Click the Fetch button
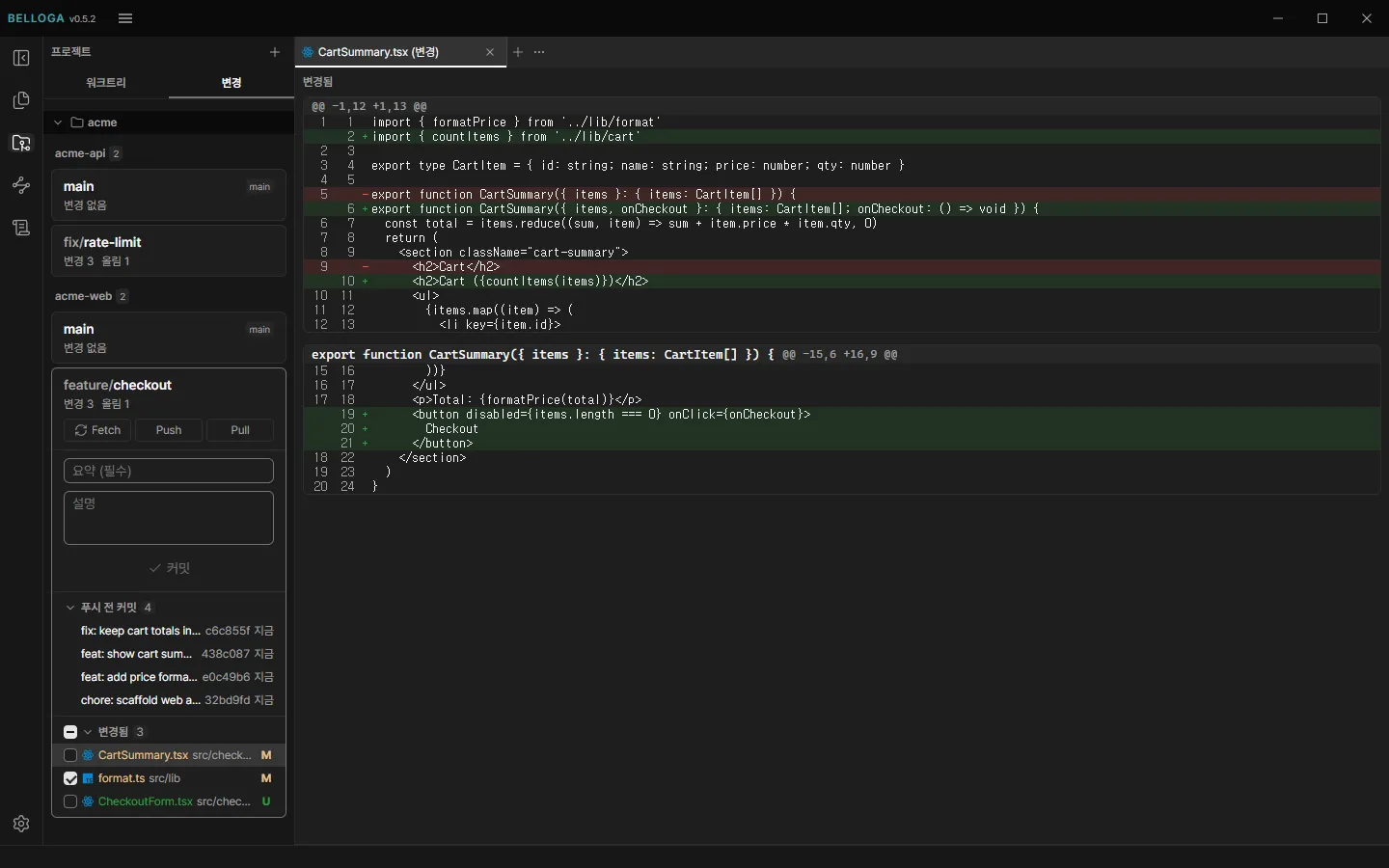This screenshot has width=1389, height=868. coord(97,430)
